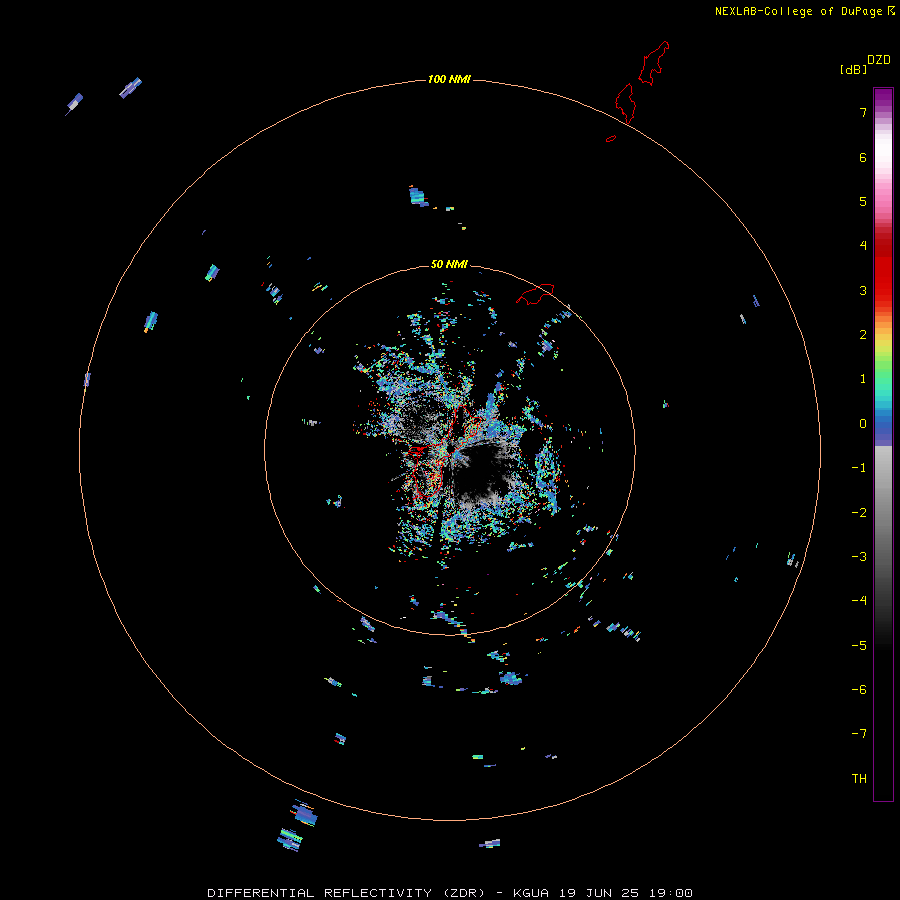900x900 pixels.
Task: Click the -2 value on color scale
Action: [x=859, y=513]
